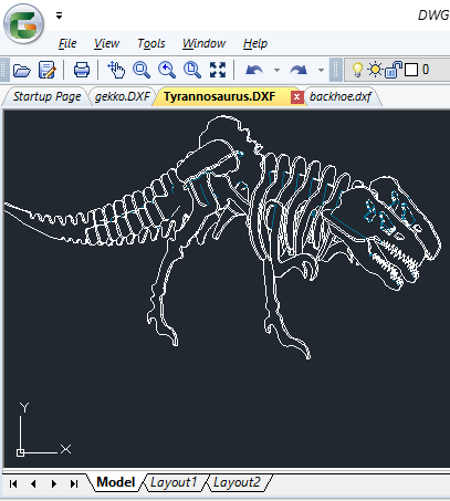Viewport: 450px width, 501px height.
Task: Switch to the gekko.DXF tab
Action: [x=122, y=97]
